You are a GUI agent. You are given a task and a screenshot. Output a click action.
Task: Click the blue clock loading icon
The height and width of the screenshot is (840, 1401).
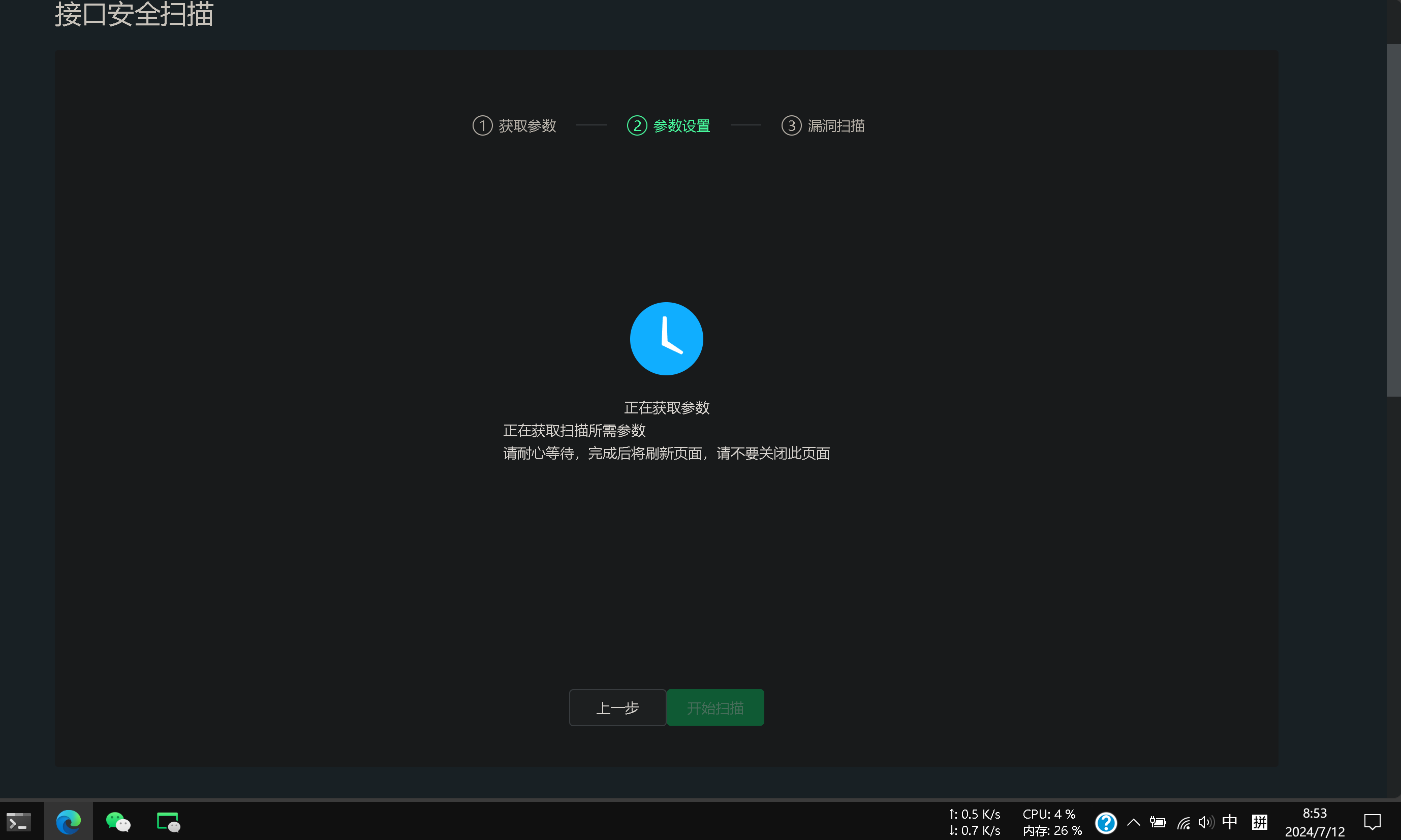click(666, 339)
